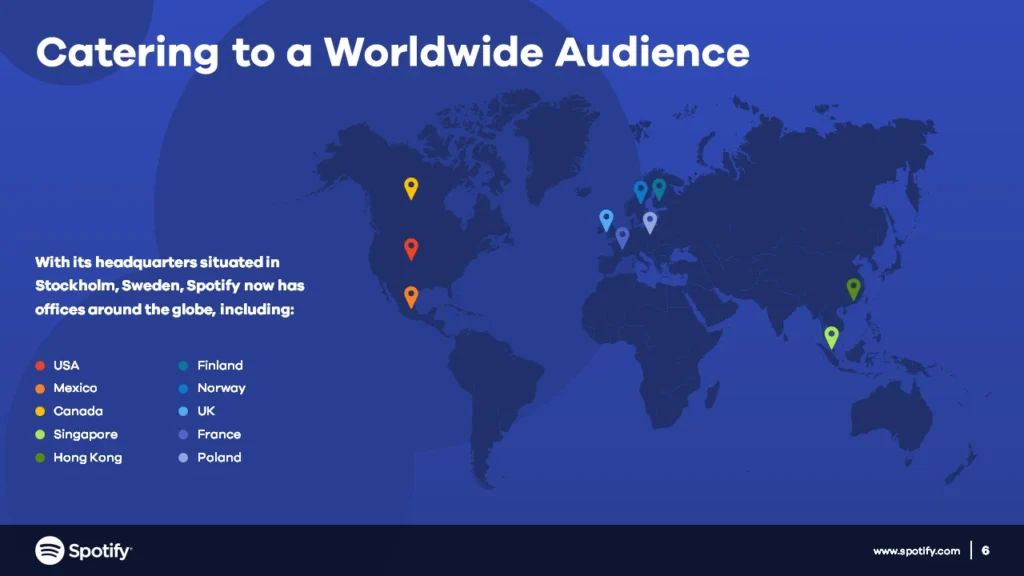
Task: Click the lavender Poland legend dot
Action: point(184,458)
